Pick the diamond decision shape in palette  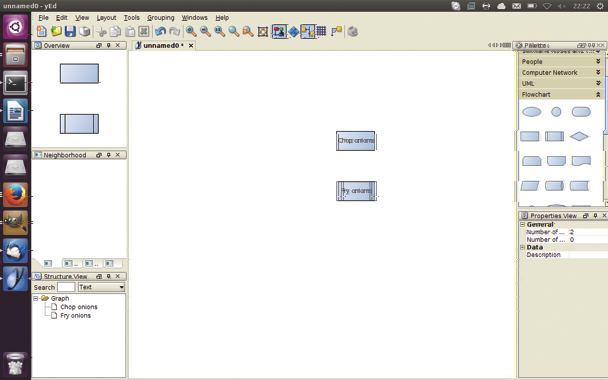[x=579, y=136]
